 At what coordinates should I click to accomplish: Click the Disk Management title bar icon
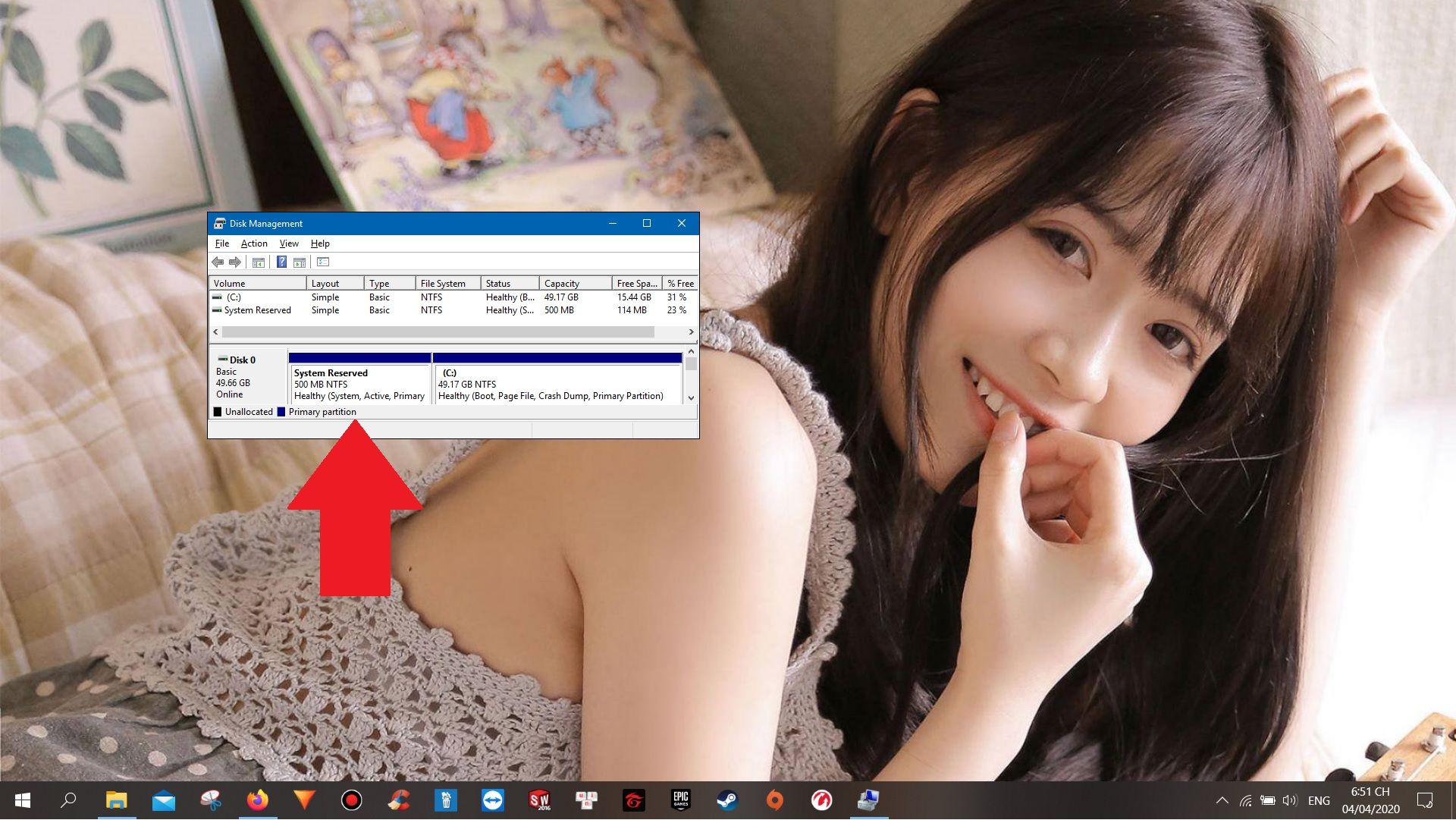click(220, 224)
